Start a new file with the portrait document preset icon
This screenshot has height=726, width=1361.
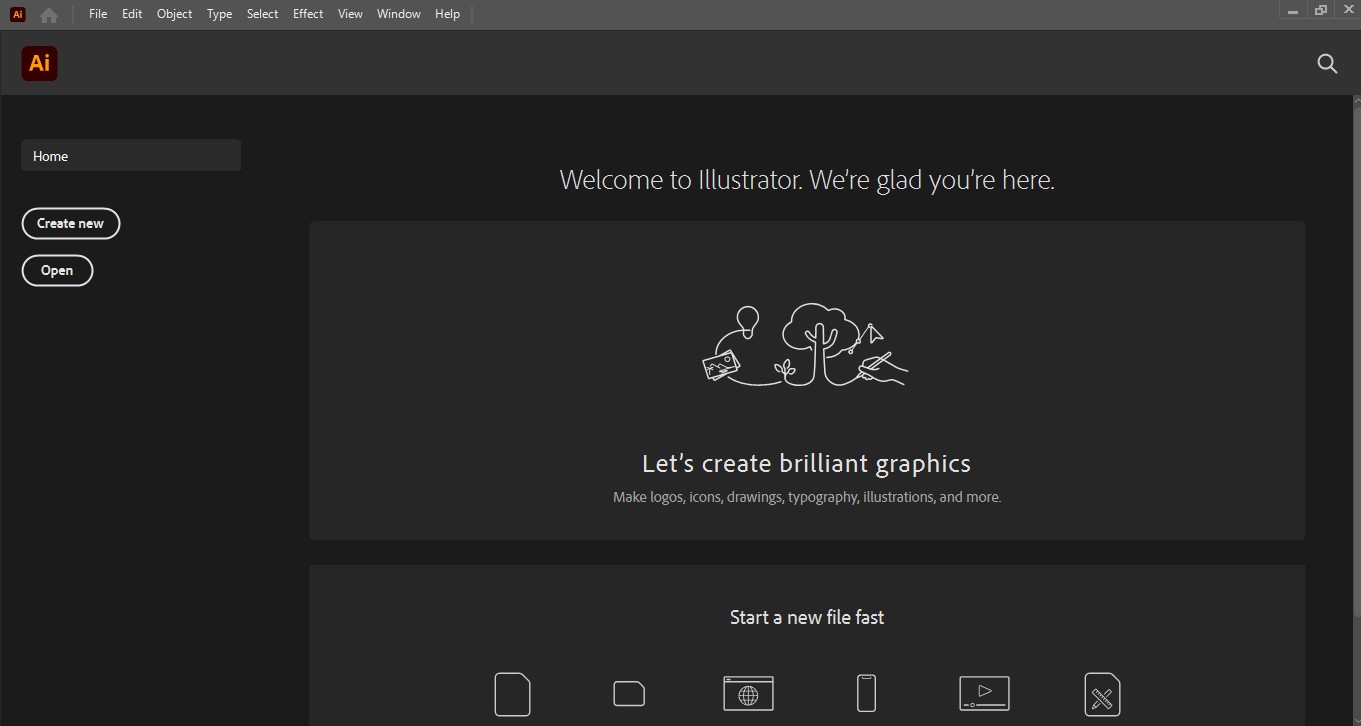[512, 694]
